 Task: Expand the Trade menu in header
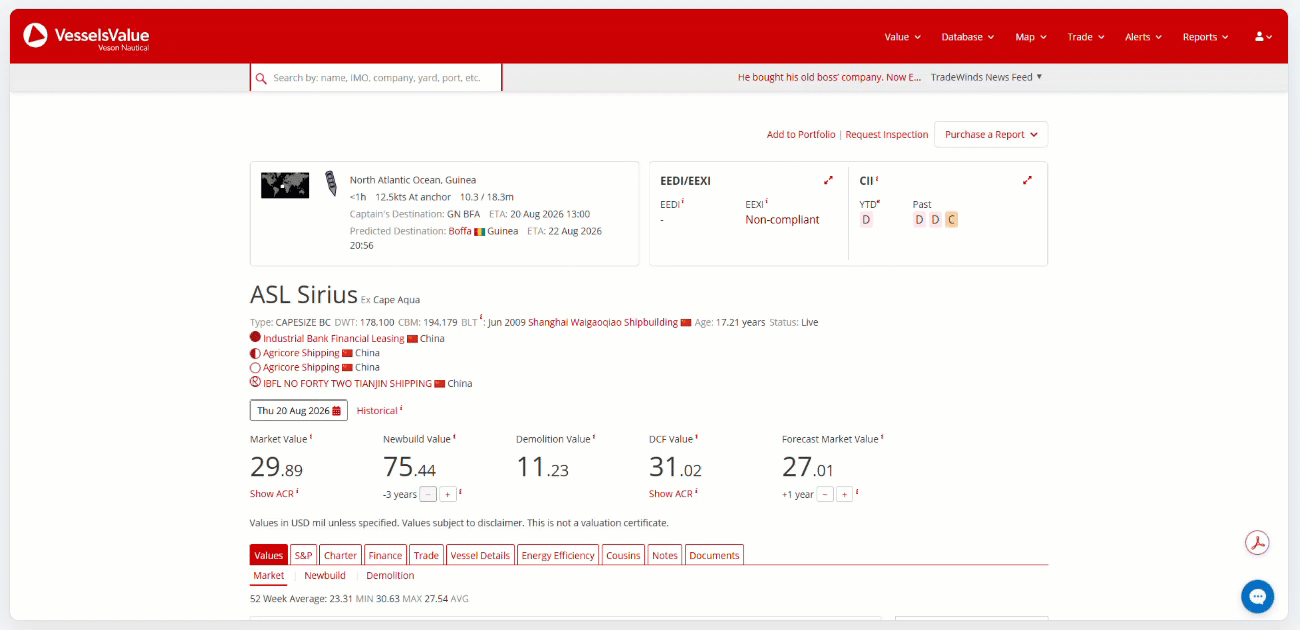(1086, 37)
